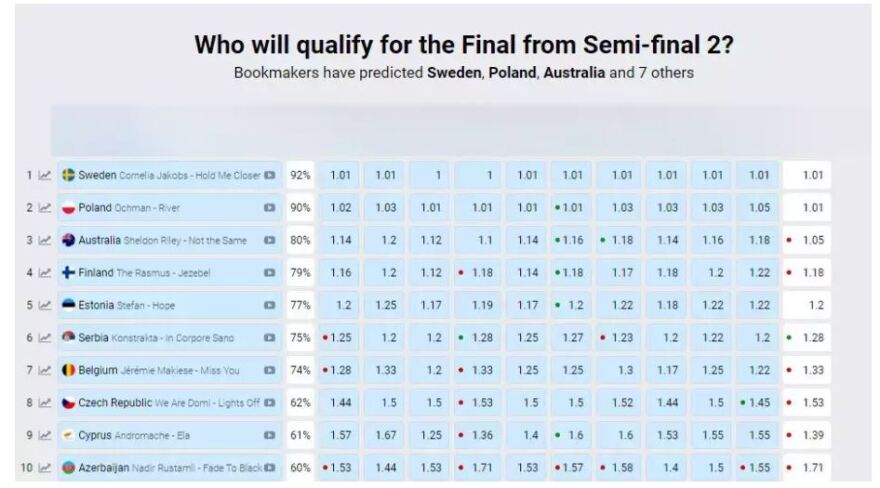
Task: Click the Czech Republic flag icon
Action: (x=69, y=403)
